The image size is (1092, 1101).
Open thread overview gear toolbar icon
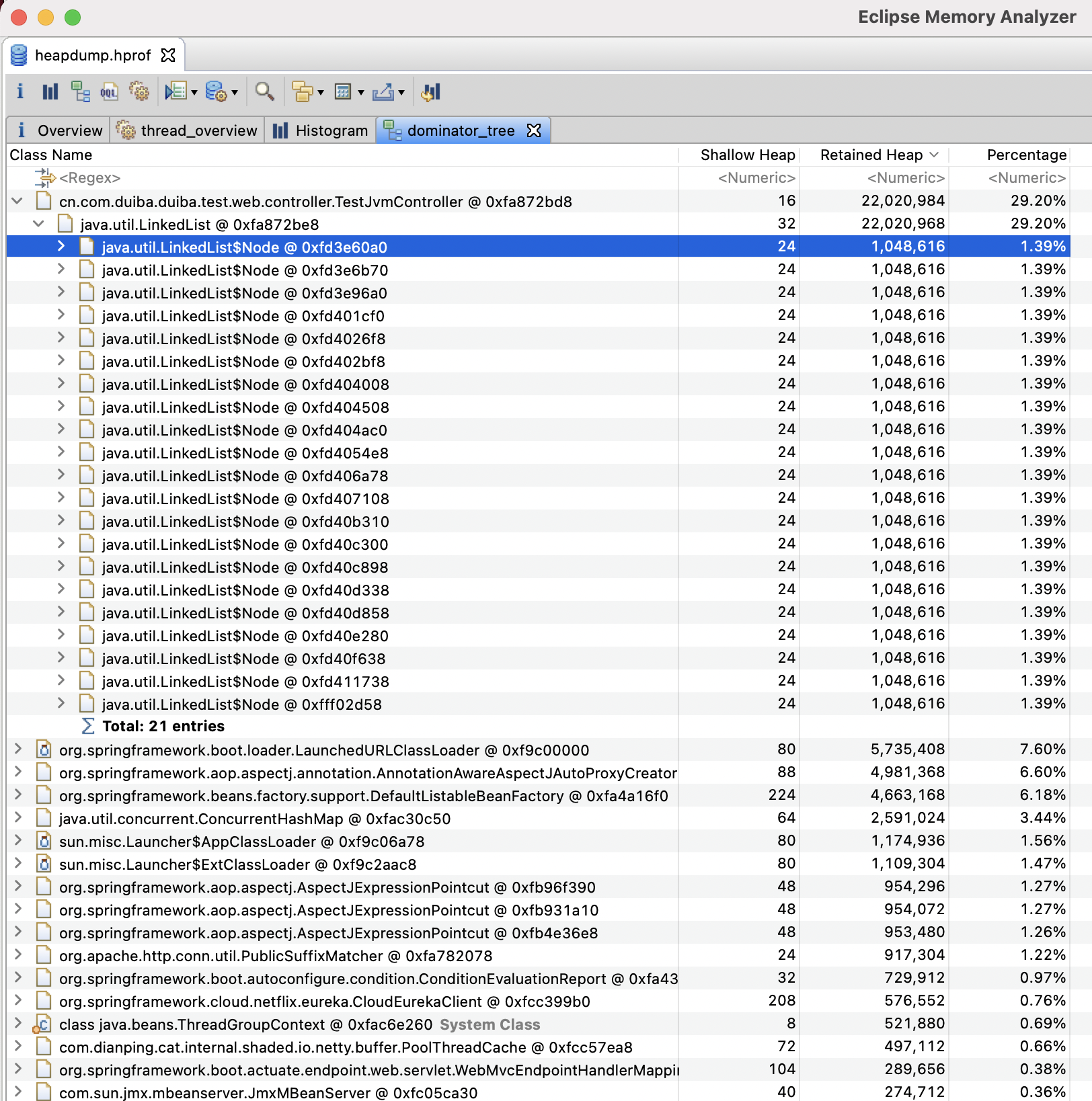(139, 91)
